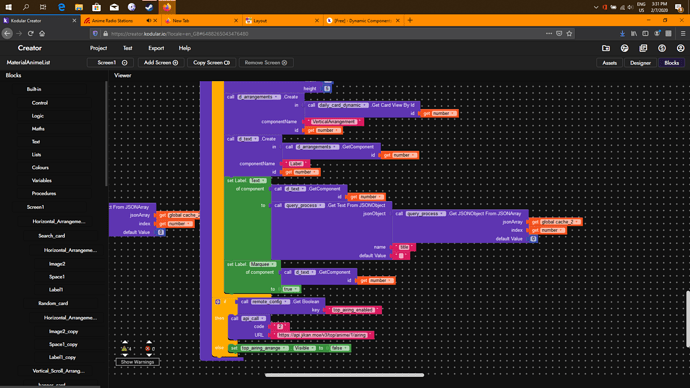Viewport: 690px width, 388px height.
Task: Open File Explorer from the taskbar
Action: [79, 7]
